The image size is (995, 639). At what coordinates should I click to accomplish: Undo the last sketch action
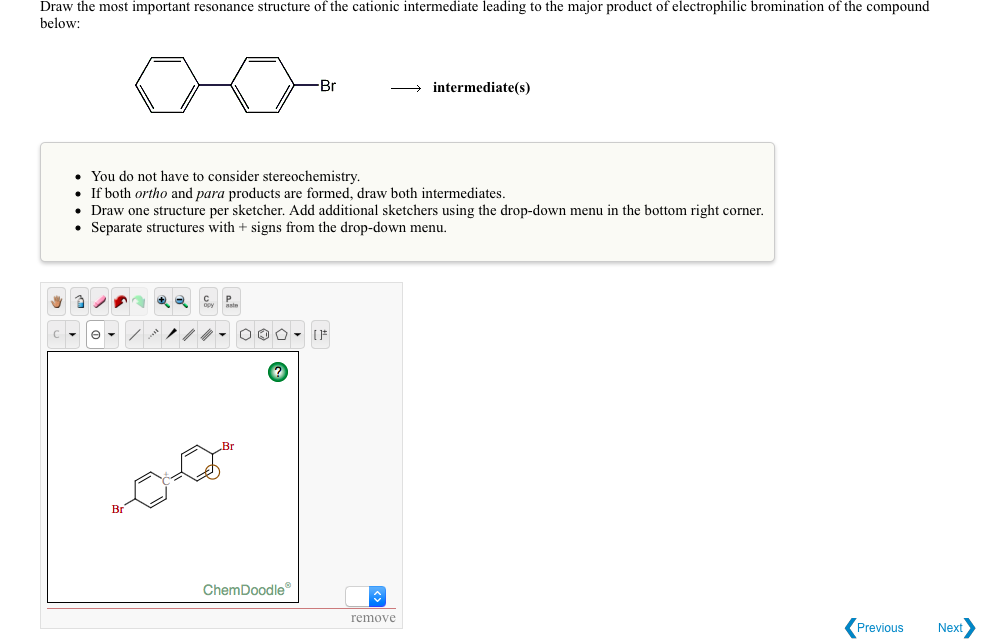click(x=120, y=302)
